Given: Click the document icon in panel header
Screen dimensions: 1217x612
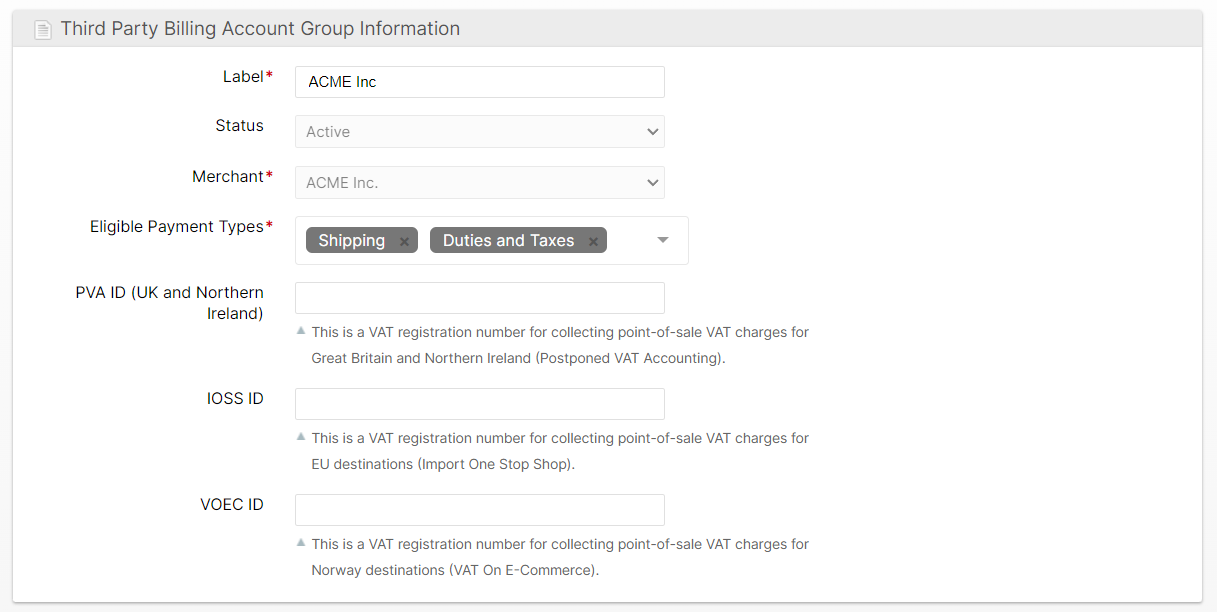Looking at the screenshot, I should point(42,30).
